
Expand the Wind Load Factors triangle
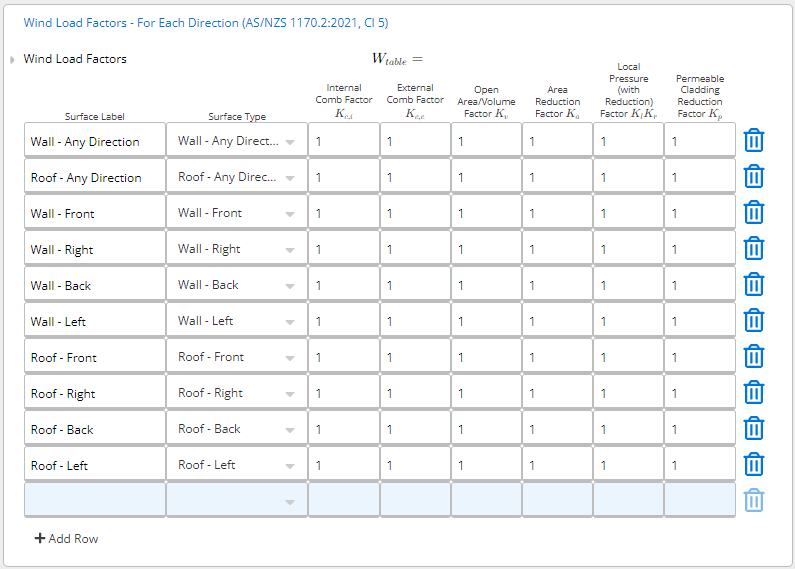tap(12, 59)
